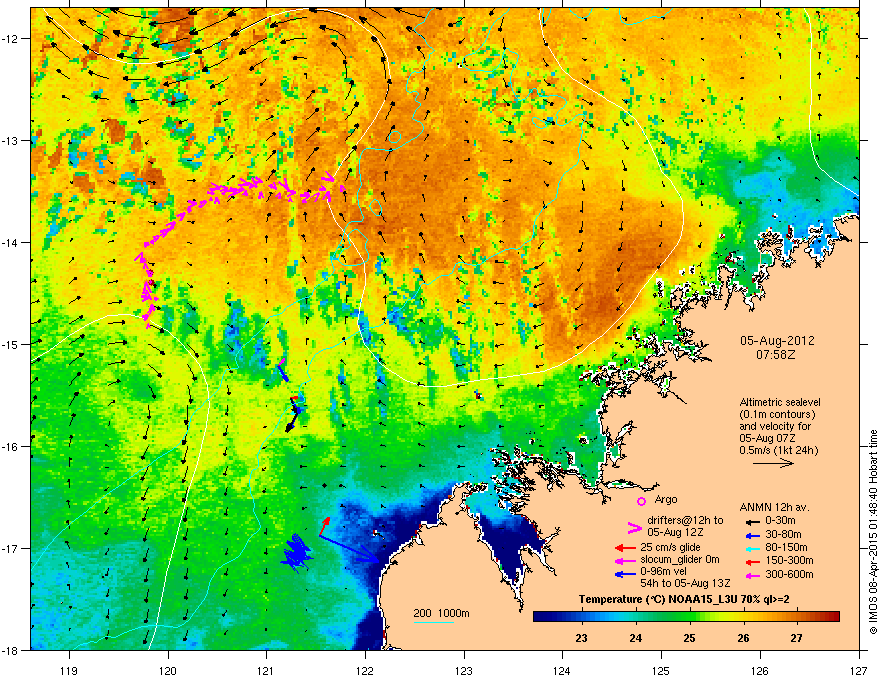Click the 150-300m depth label
The width and height of the screenshot is (880, 680).
click(x=789, y=560)
